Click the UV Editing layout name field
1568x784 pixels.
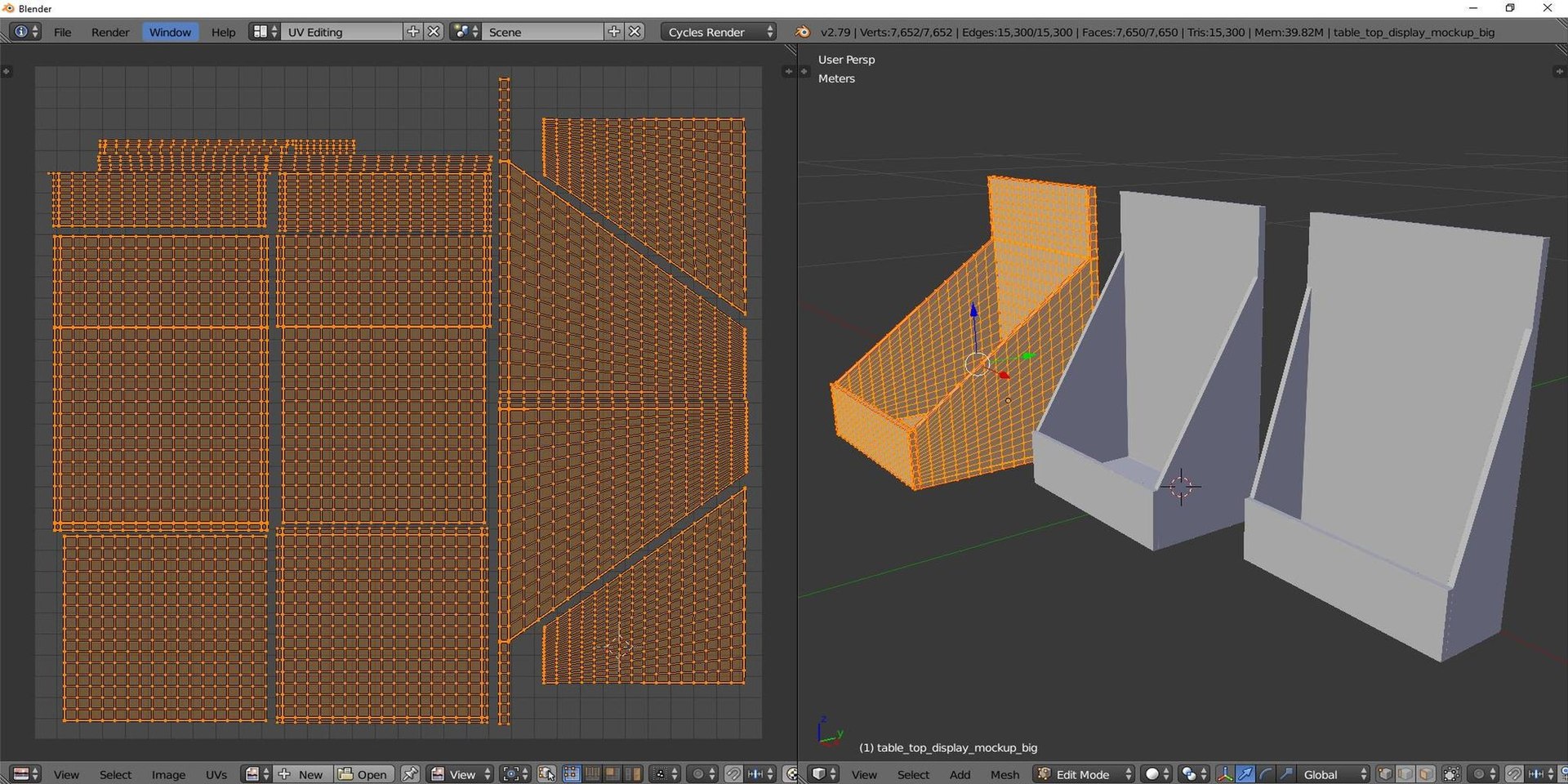[x=341, y=32]
